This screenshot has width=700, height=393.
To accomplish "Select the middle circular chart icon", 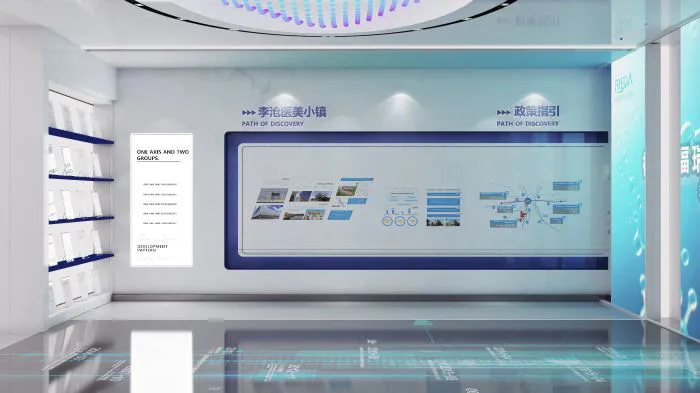I will point(400,220).
